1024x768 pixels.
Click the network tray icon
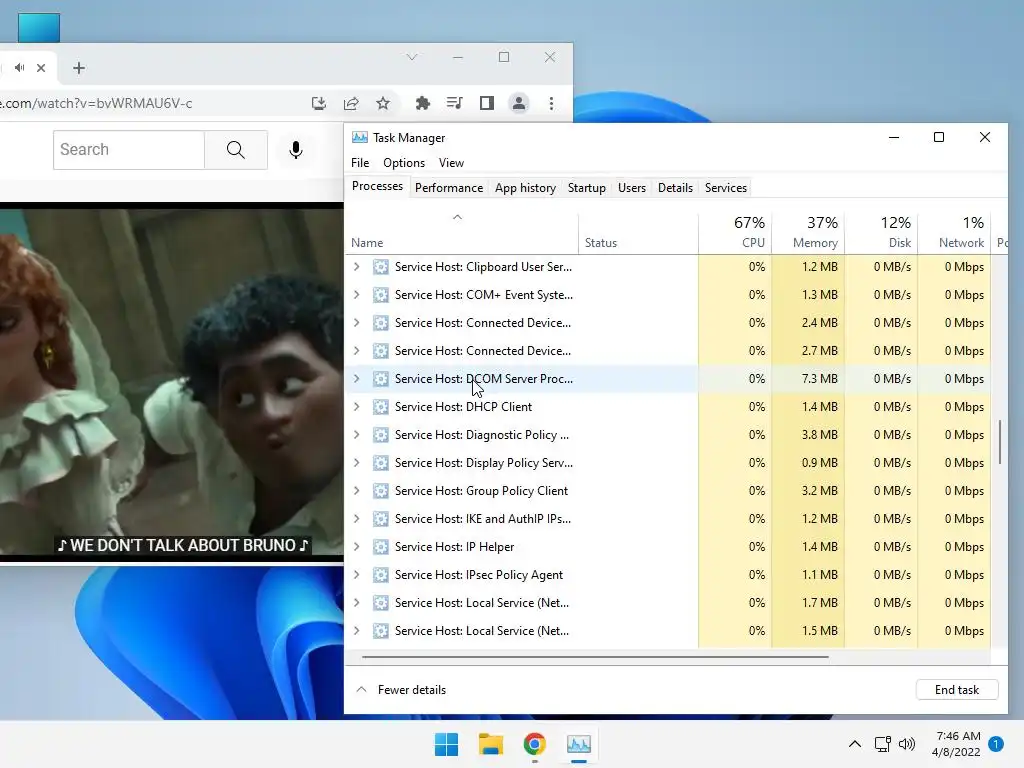[x=882, y=744]
